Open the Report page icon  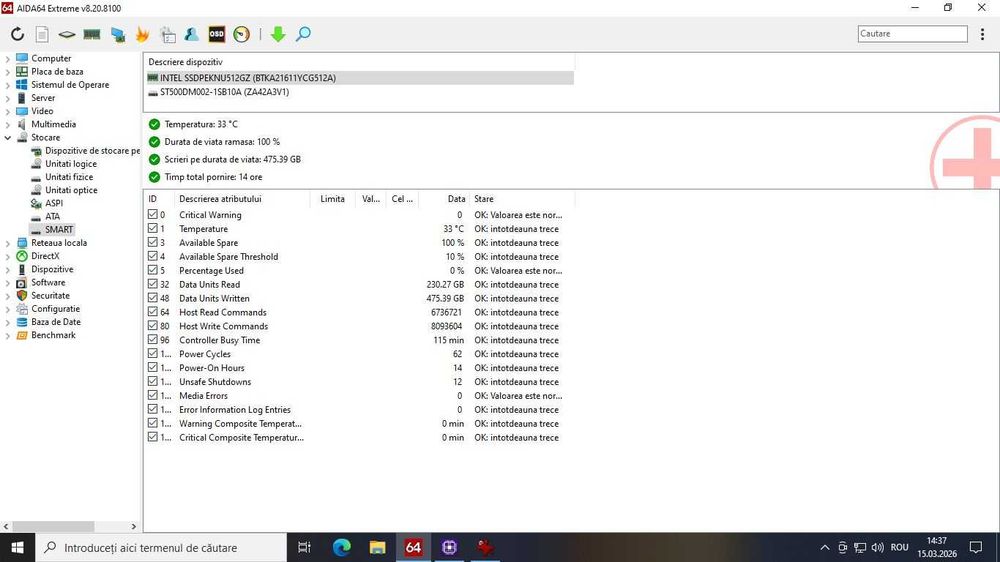pos(42,34)
